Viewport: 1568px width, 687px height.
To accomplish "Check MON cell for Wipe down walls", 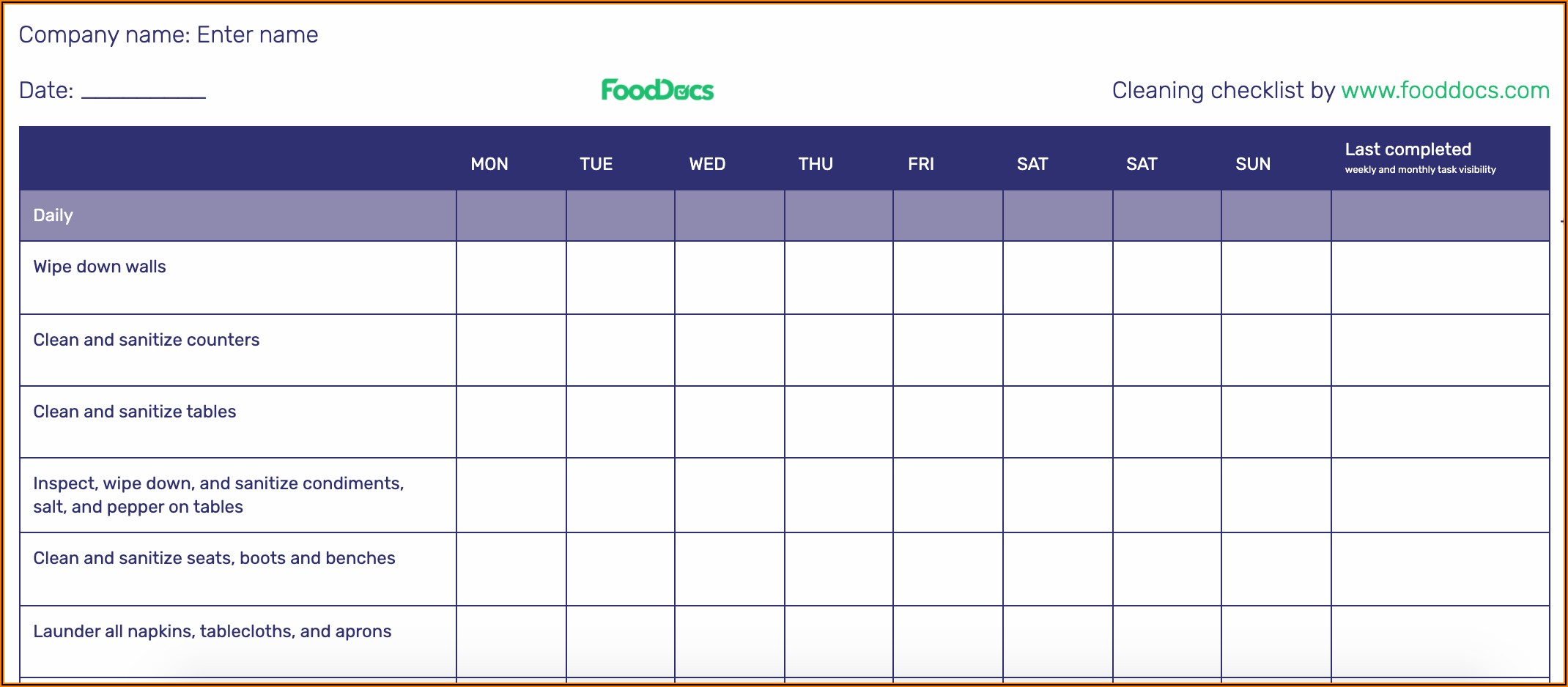I will click(511, 278).
